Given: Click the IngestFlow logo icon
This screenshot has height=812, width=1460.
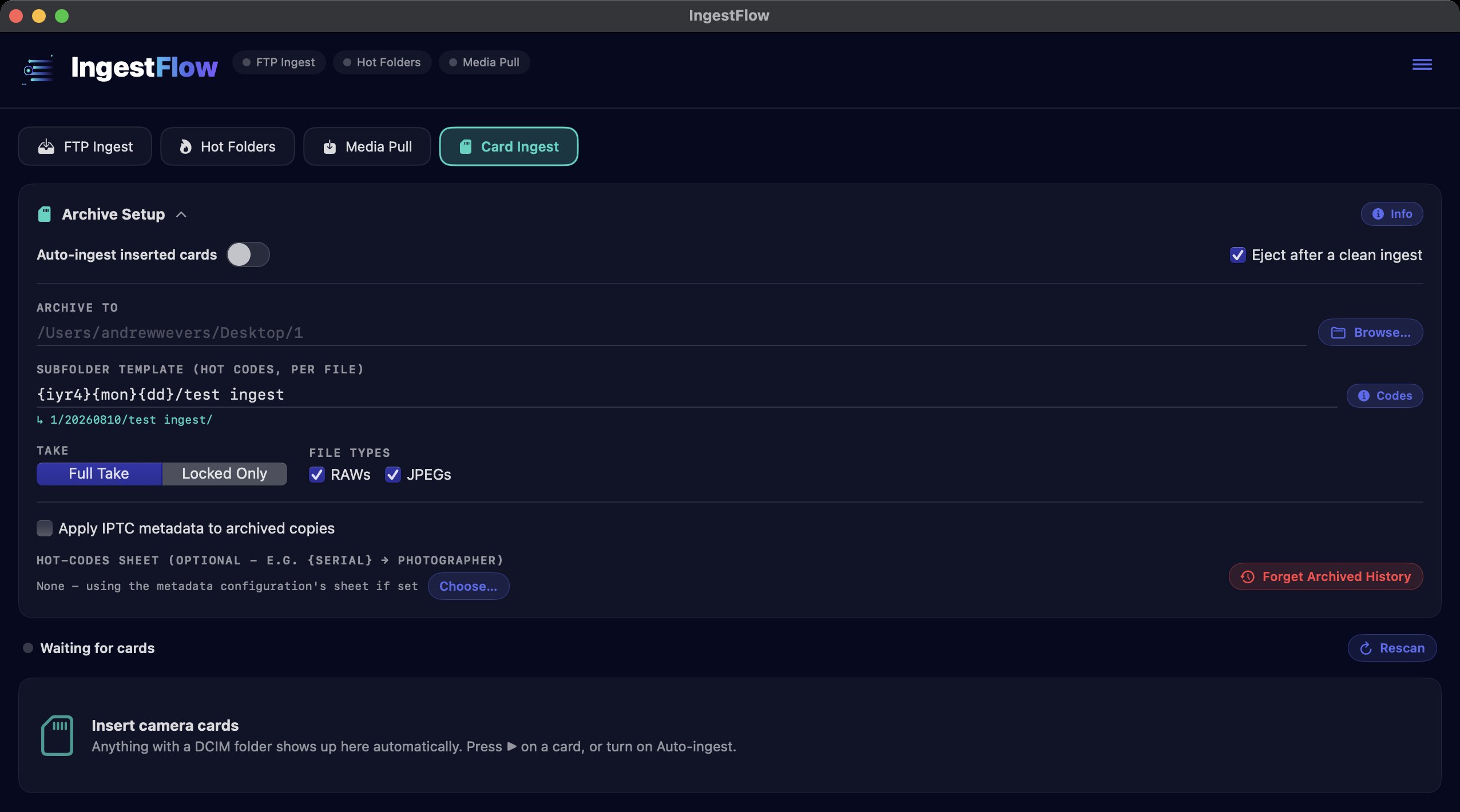Looking at the screenshot, I should (39, 69).
